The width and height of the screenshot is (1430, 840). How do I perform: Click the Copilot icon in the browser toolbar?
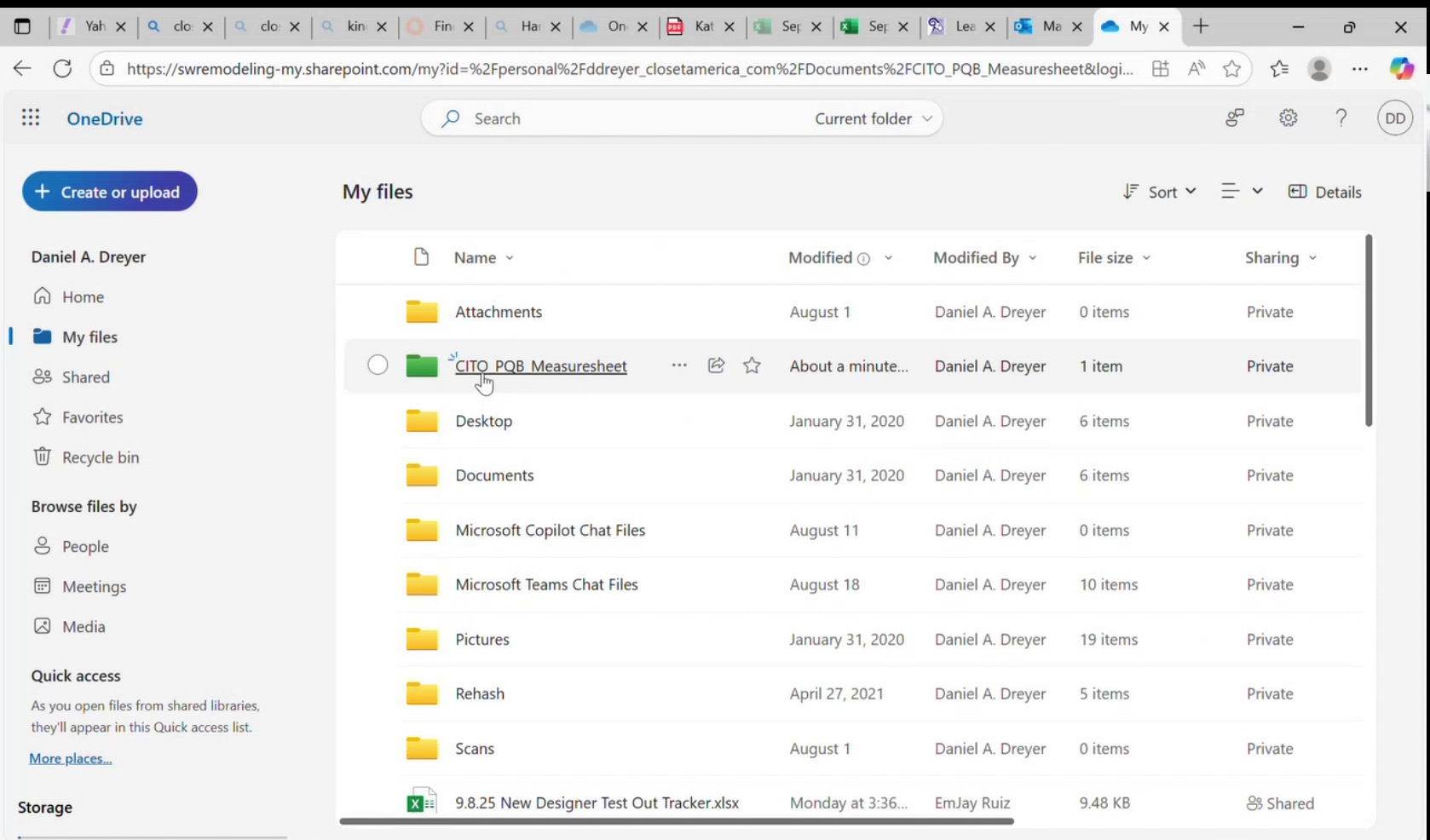point(1401,68)
